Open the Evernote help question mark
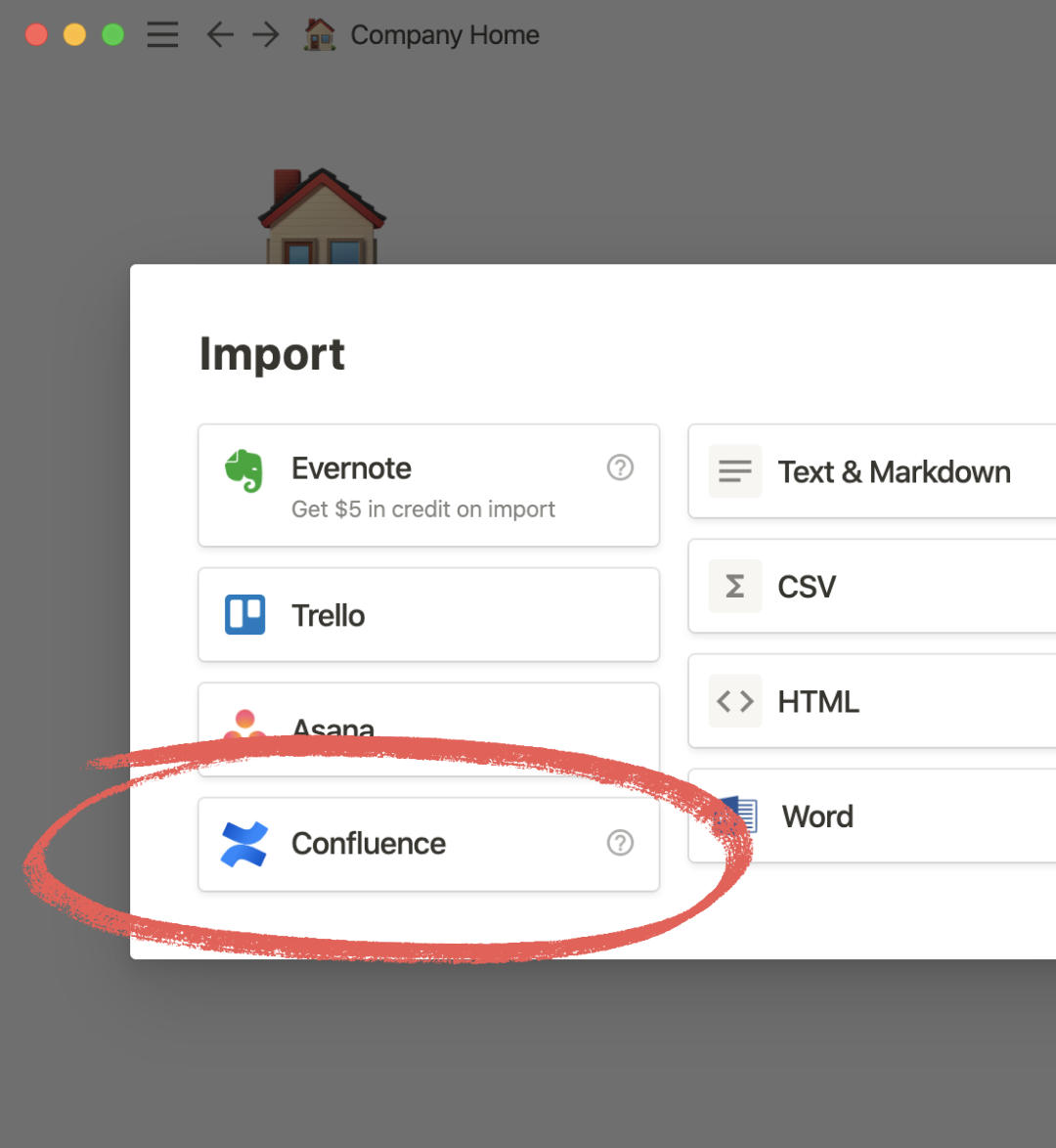Viewport: 1056px width, 1148px height. point(620,467)
